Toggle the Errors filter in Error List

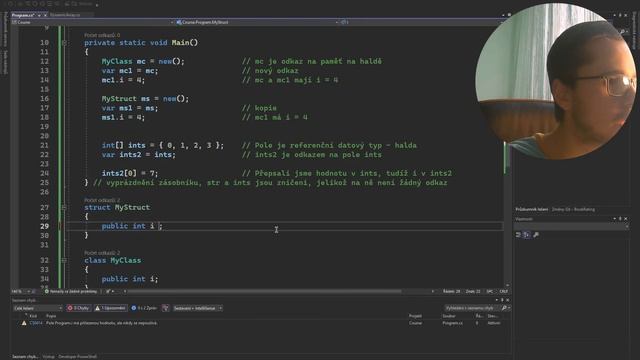coord(78,308)
